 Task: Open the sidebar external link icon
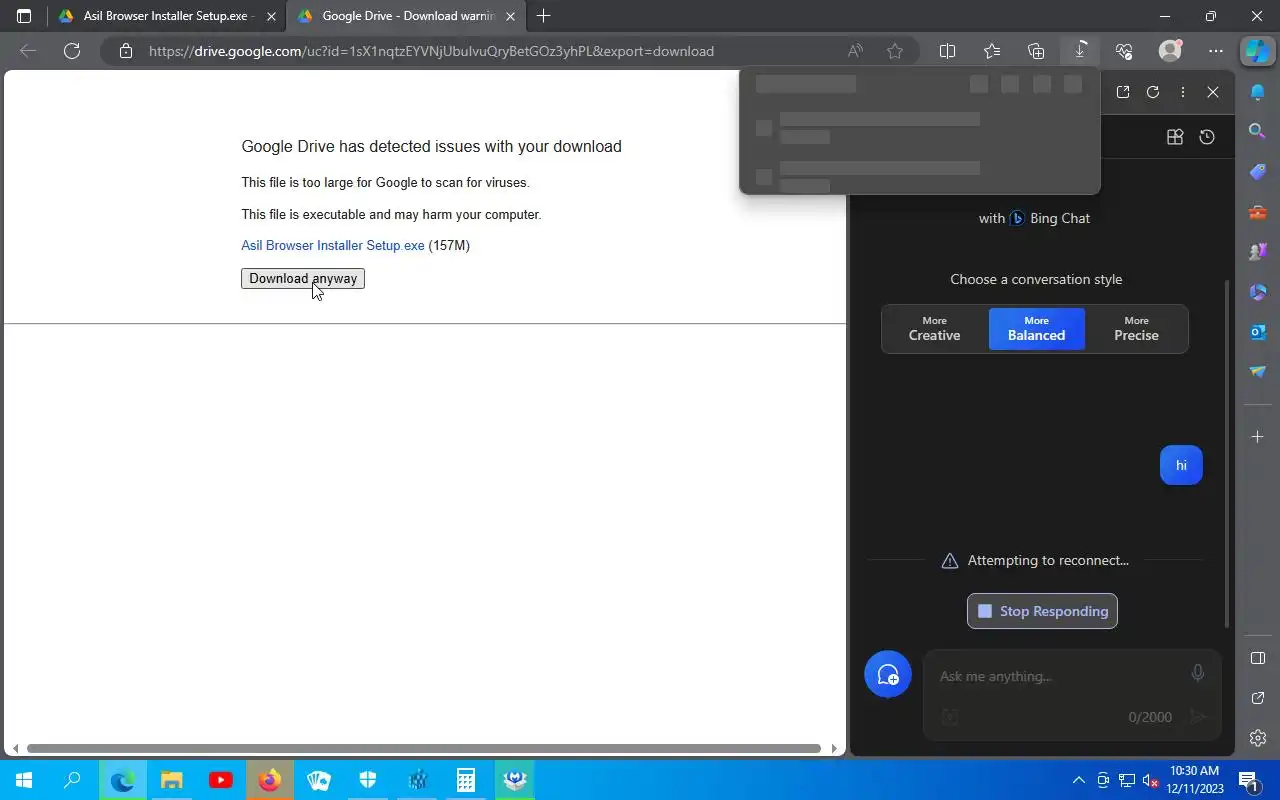[1258, 698]
